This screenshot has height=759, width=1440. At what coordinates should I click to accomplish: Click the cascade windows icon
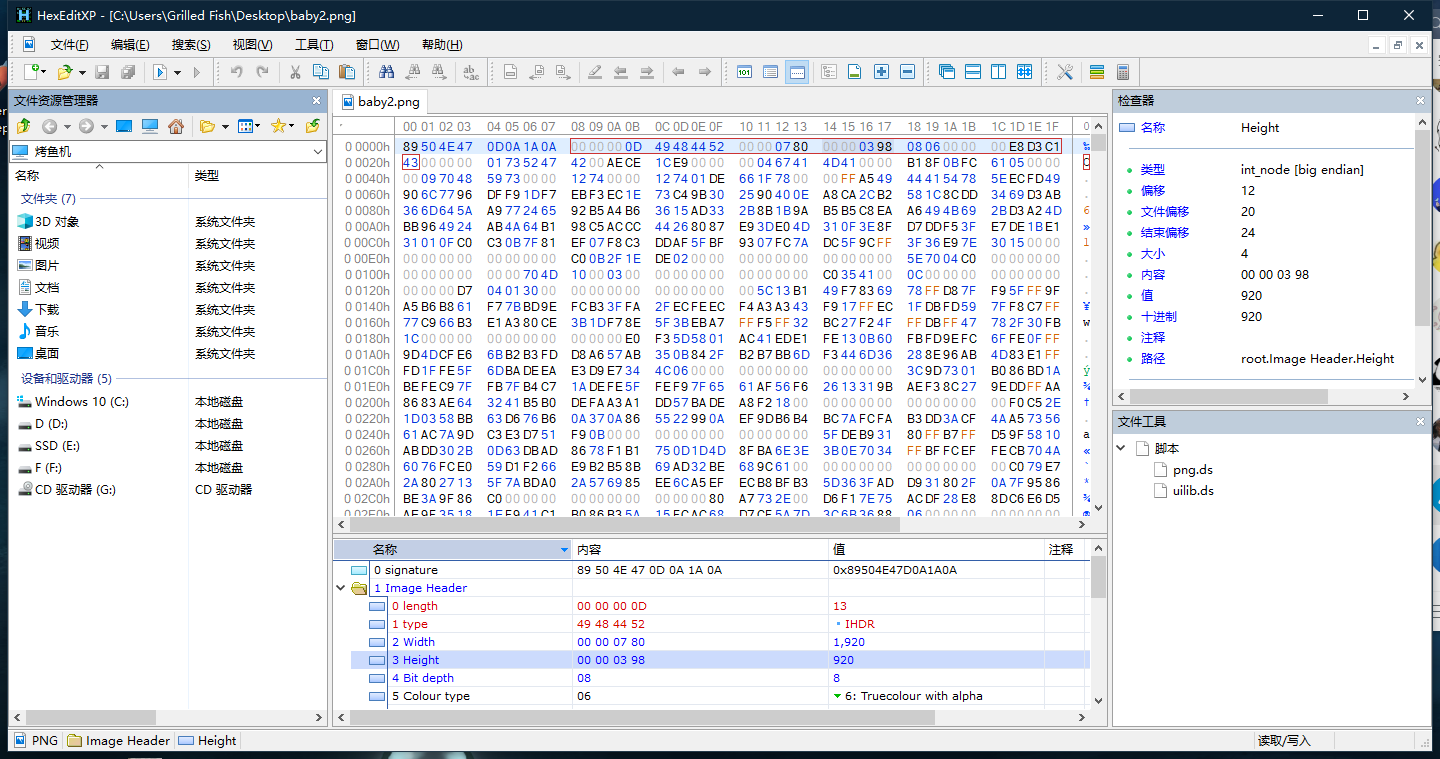click(947, 72)
